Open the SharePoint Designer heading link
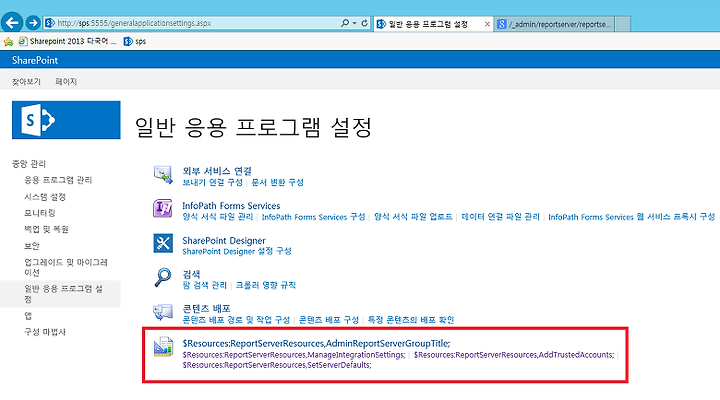The image size is (720, 400). (x=224, y=241)
